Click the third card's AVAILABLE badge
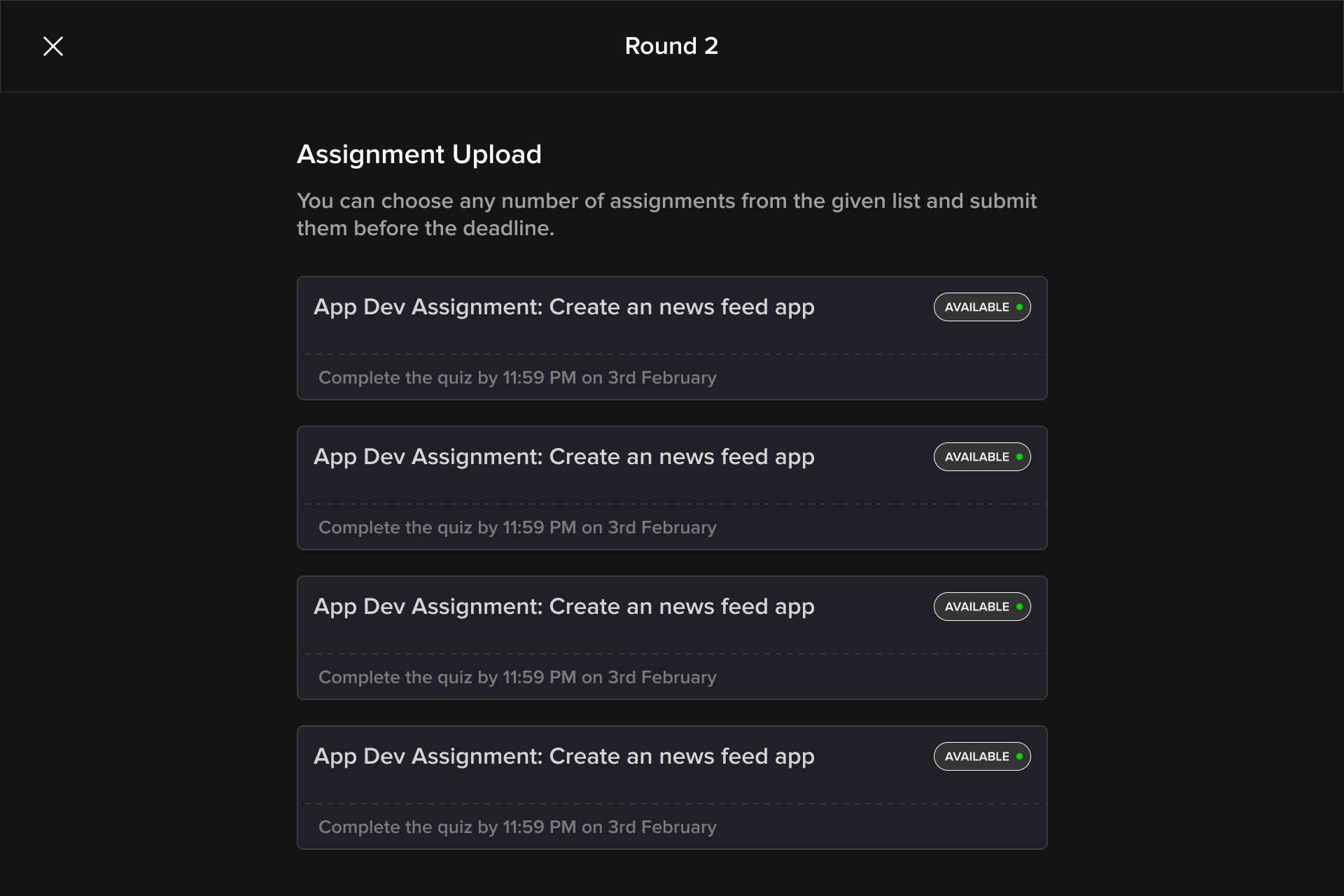This screenshot has height=896, width=1344. coord(982,607)
